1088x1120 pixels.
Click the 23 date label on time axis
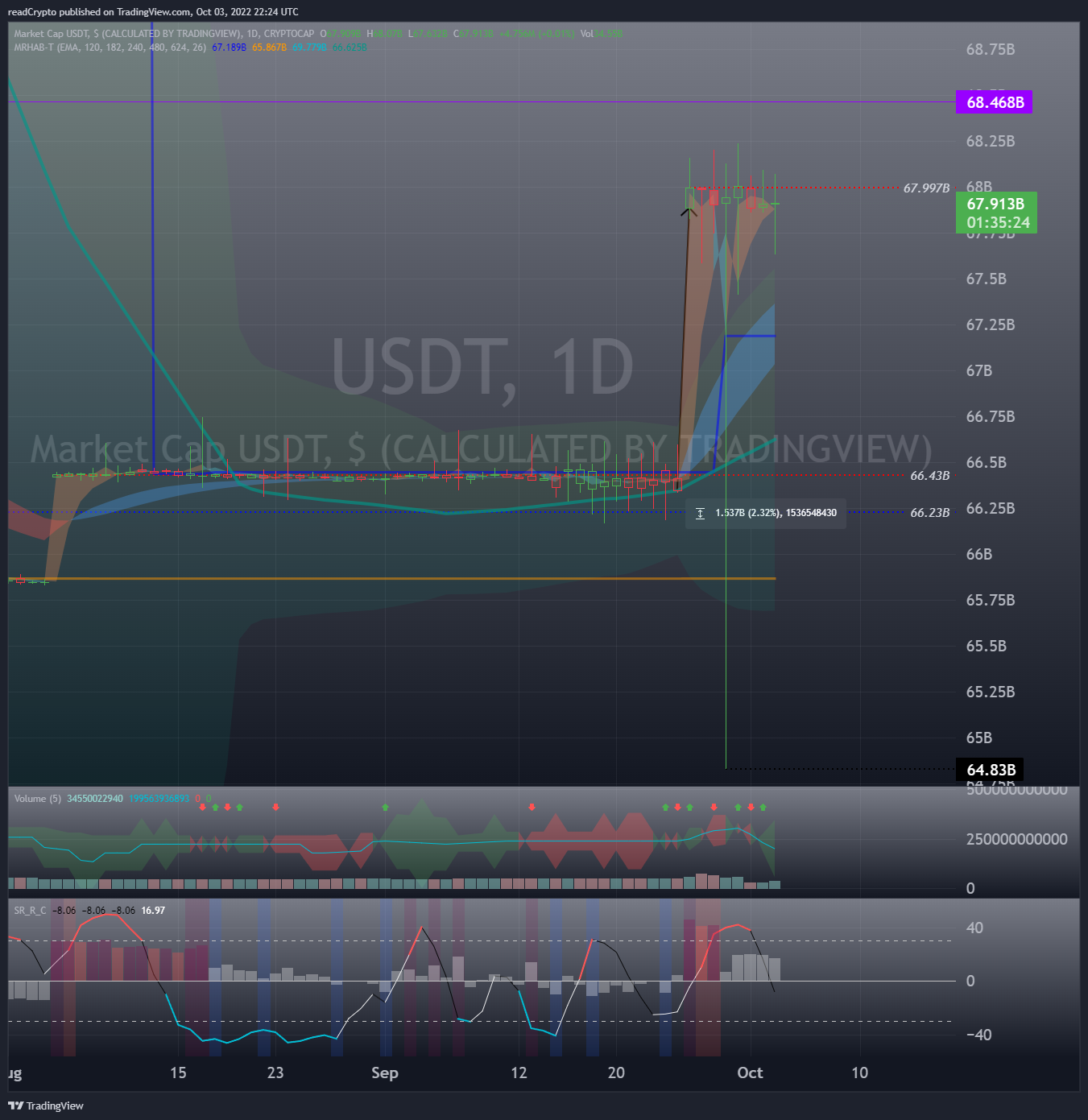[x=275, y=1072]
